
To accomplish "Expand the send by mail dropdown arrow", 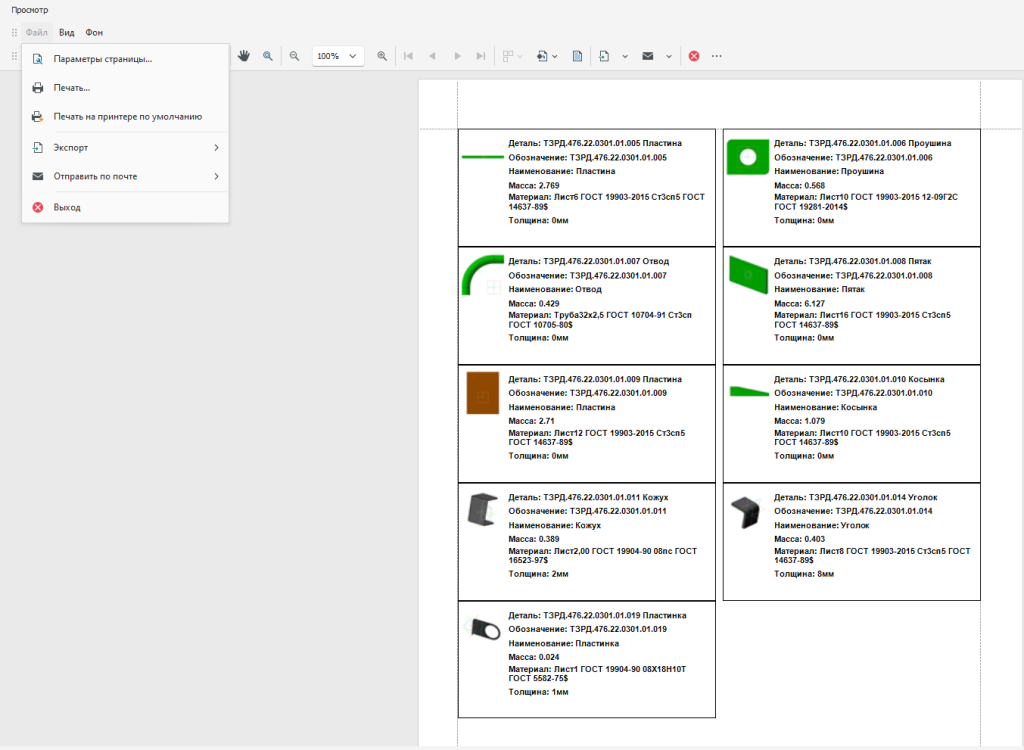I will (x=668, y=56).
